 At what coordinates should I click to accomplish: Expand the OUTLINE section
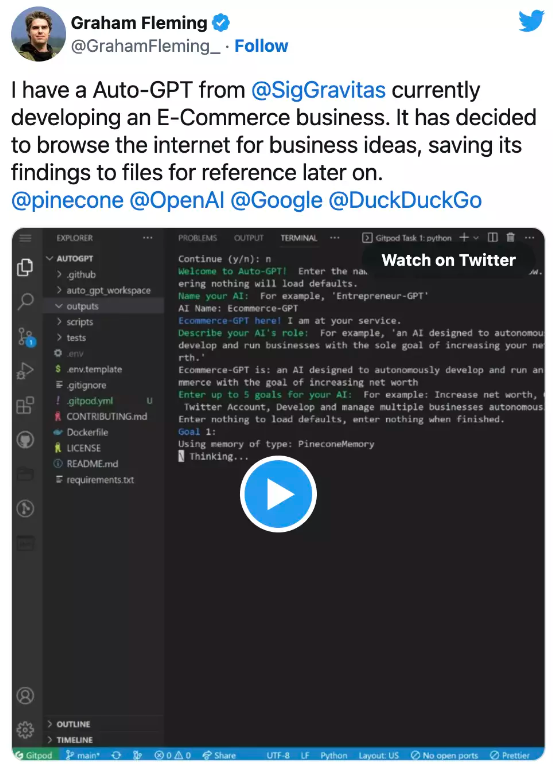[x=69, y=724]
